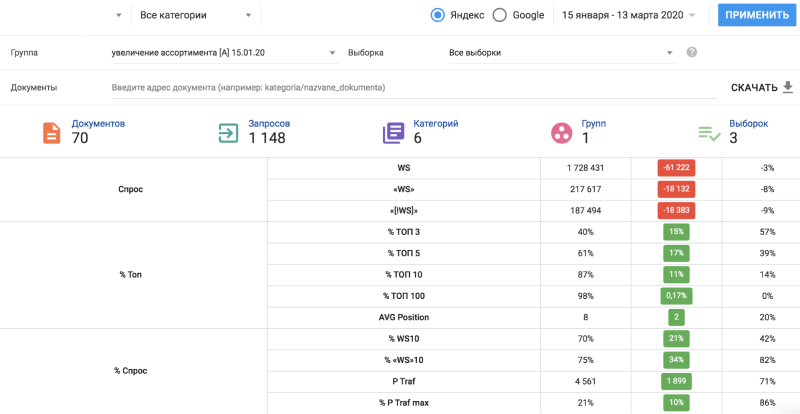The height and width of the screenshot is (414, 800).
Task: Click the green Samples checklist icon
Action: [709, 133]
